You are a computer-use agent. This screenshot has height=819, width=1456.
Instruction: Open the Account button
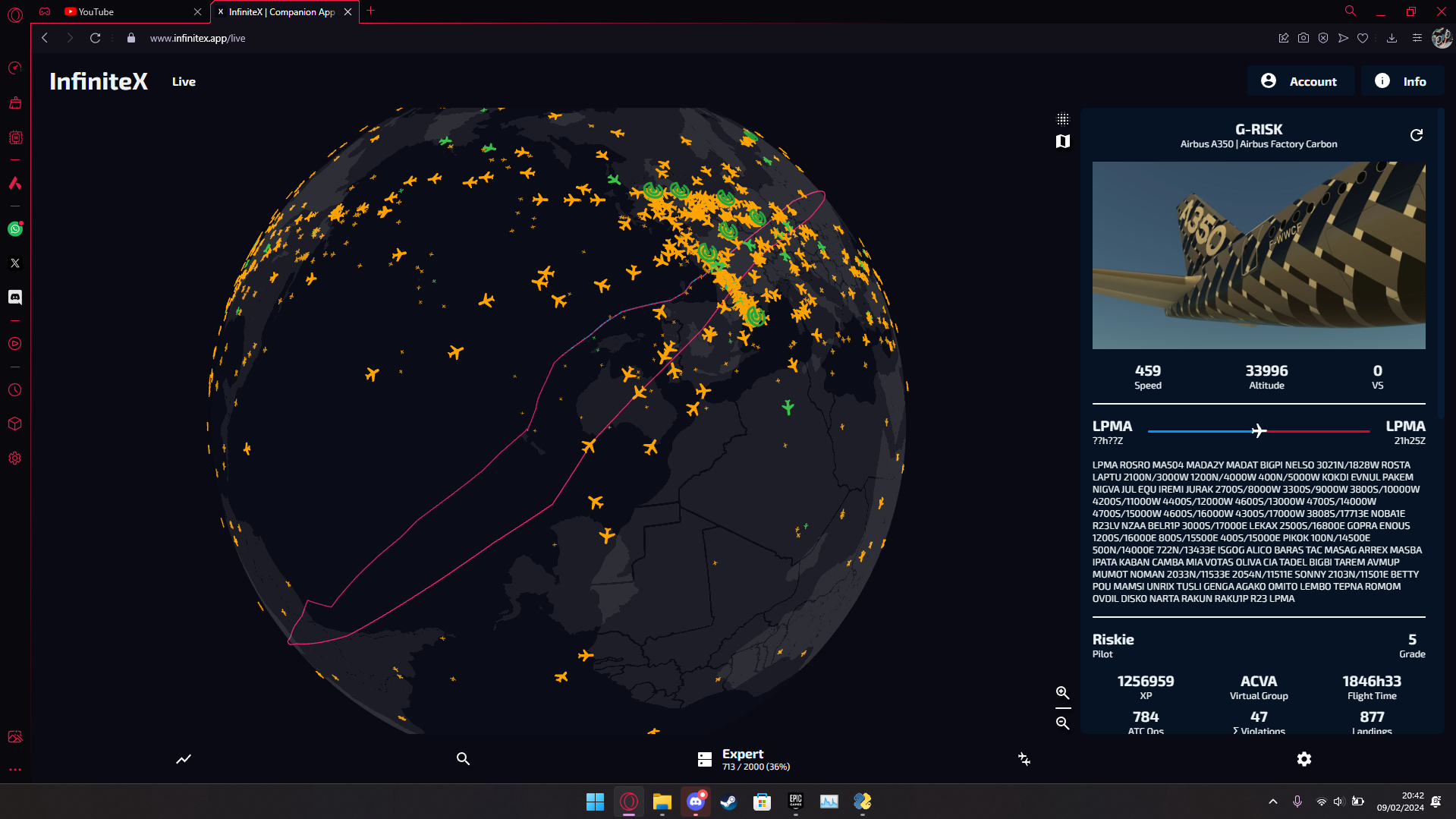[x=1300, y=81]
